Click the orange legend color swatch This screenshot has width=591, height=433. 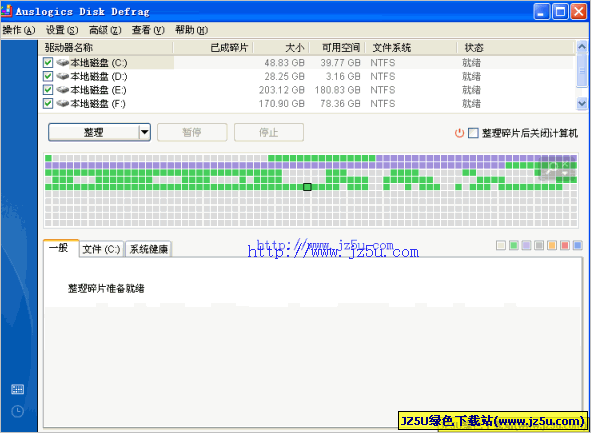tap(552, 246)
